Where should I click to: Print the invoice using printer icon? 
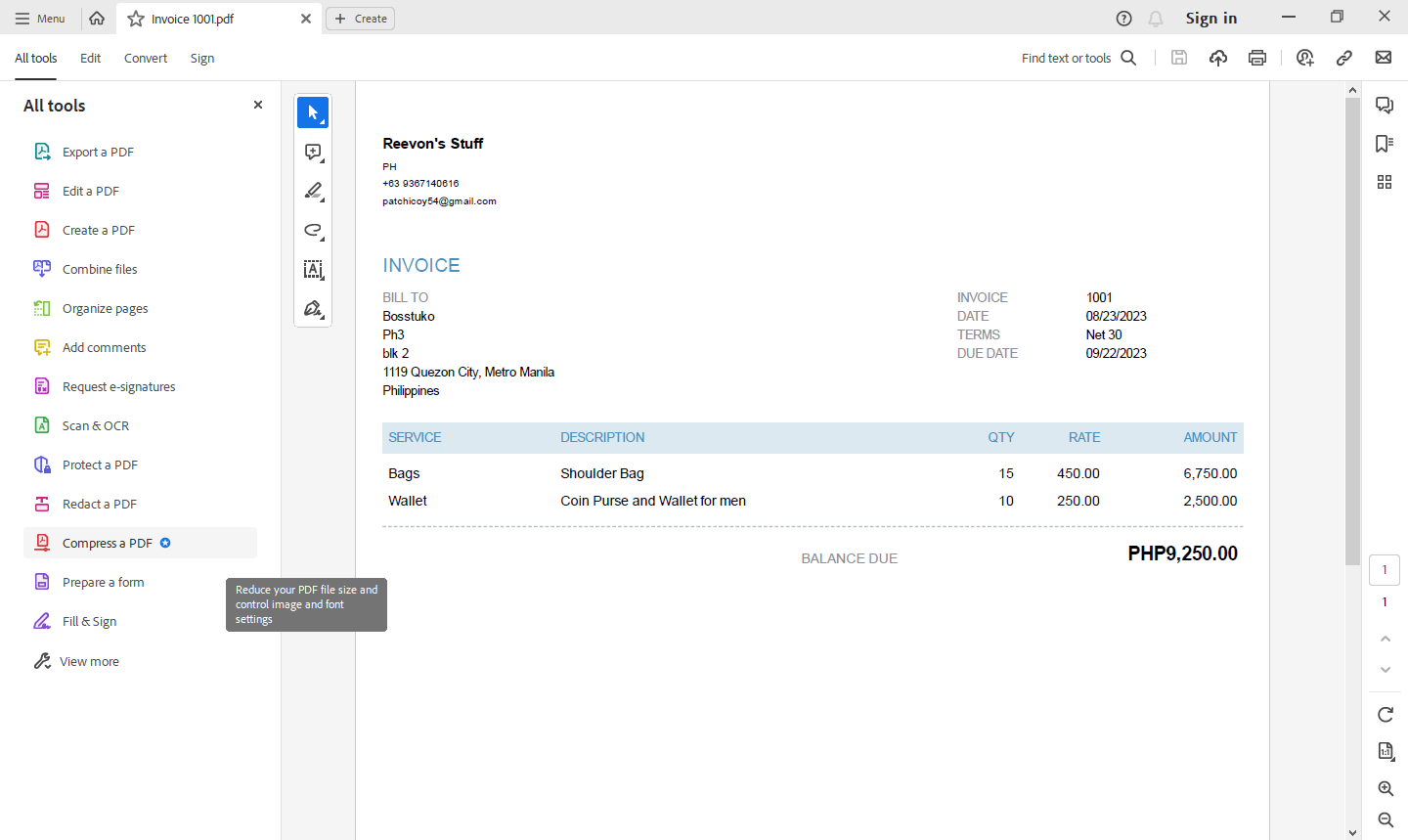point(1257,58)
